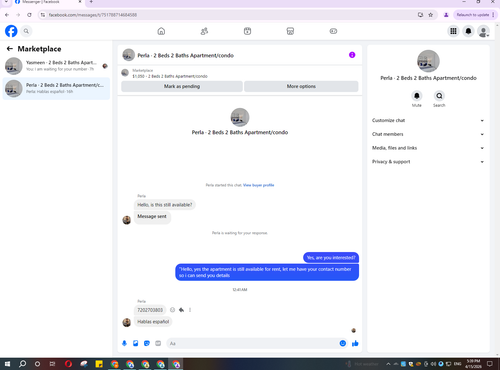The width and height of the screenshot is (500, 370).
Task: Toggle the purple conversation information icon
Action: coord(352,55)
